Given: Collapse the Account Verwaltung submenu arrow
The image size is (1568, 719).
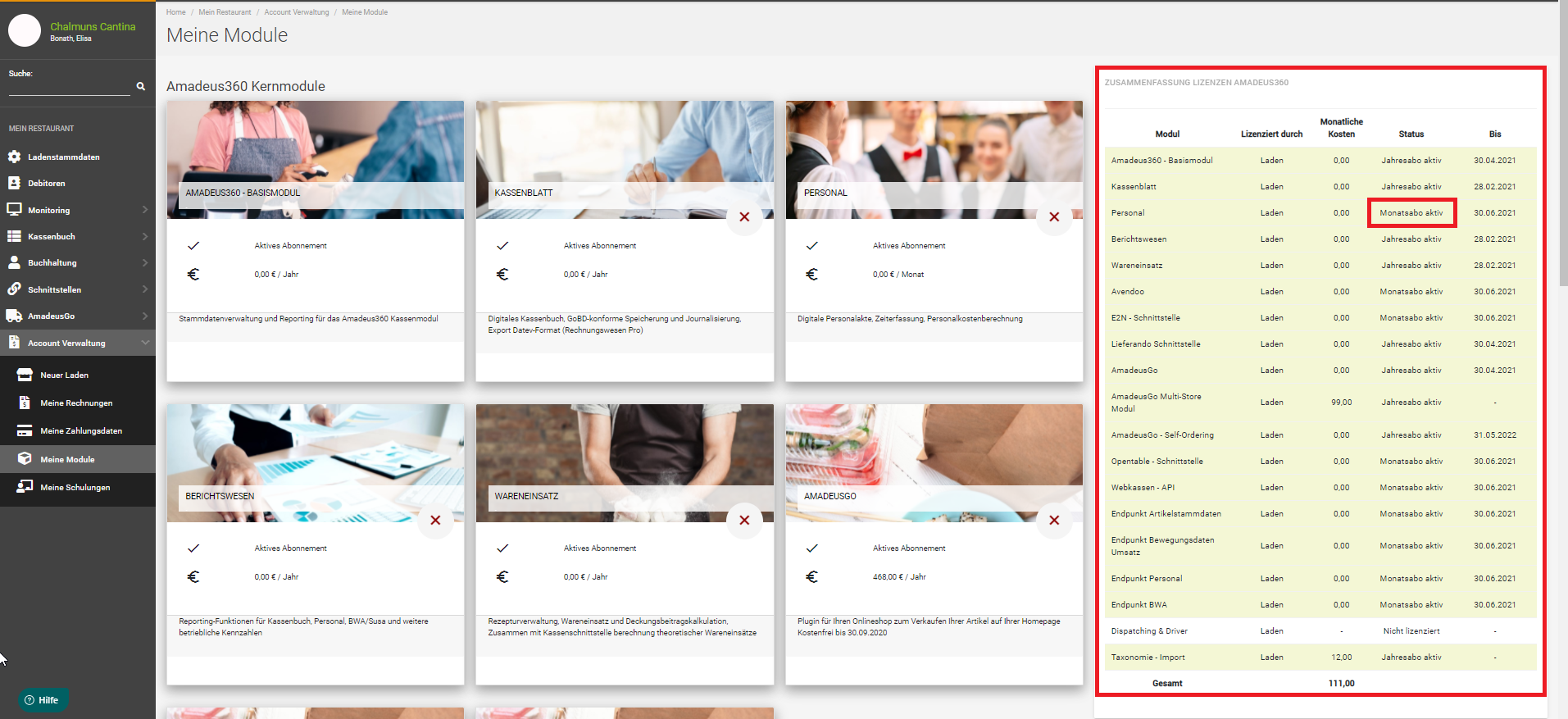Looking at the screenshot, I should point(145,343).
